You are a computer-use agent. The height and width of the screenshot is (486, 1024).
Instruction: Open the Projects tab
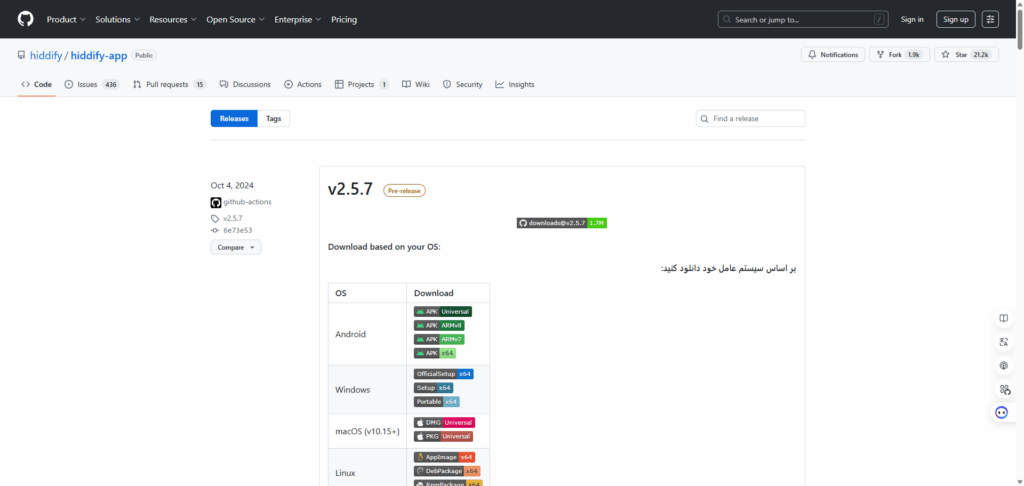[x=361, y=84]
